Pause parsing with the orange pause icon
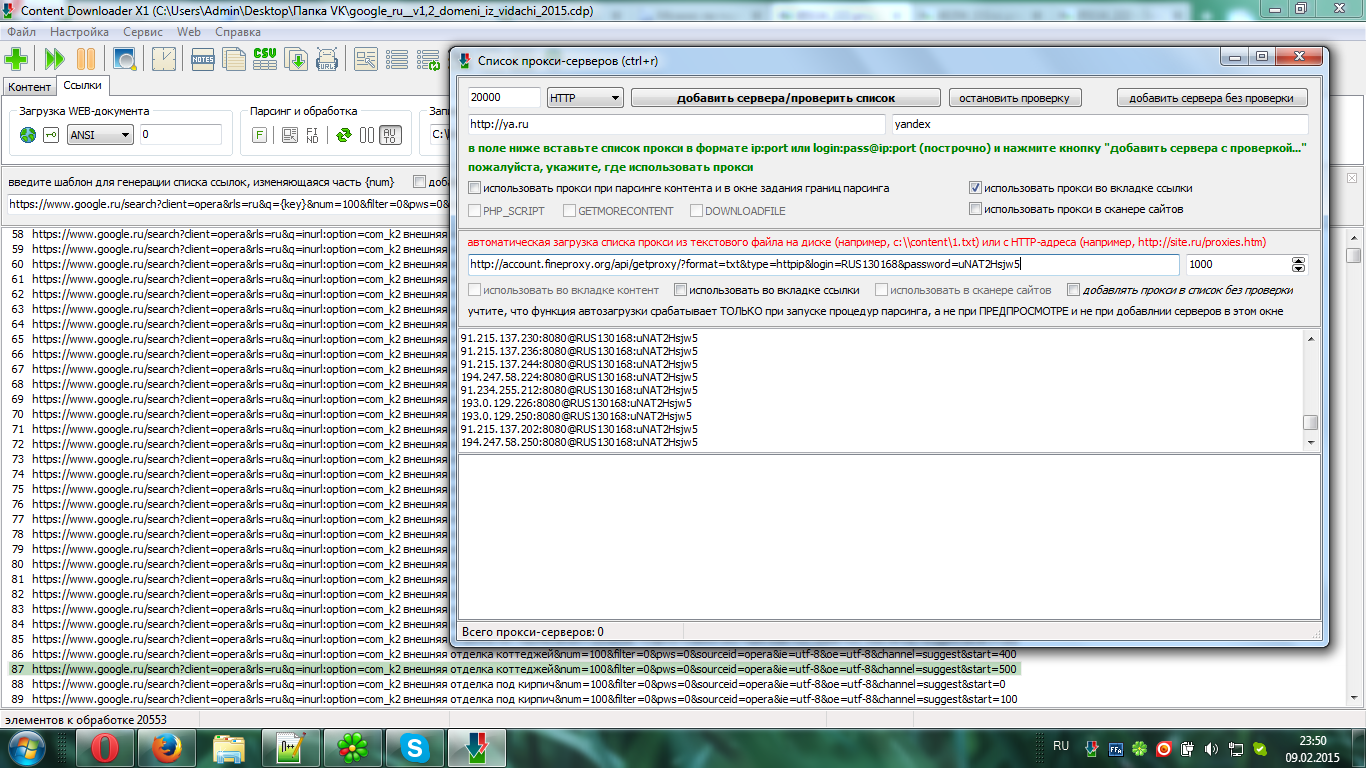The height and width of the screenshot is (768, 1366). pyautogui.click(x=86, y=59)
